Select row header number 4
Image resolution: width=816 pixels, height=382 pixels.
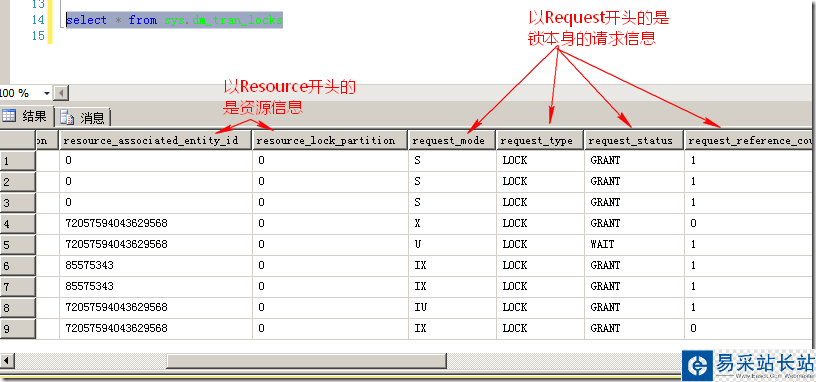click(x=18, y=224)
